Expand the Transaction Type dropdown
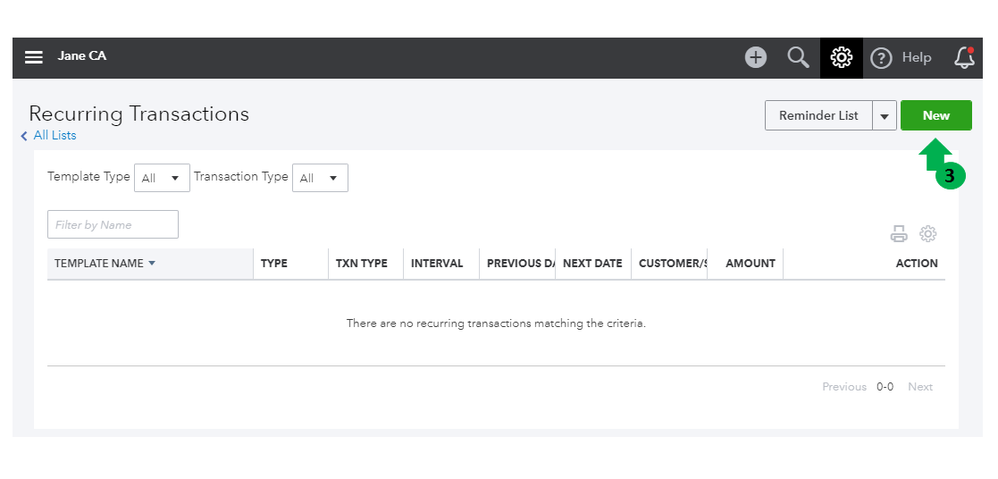Viewport: 998px width, 479px height. tap(319, 178)
